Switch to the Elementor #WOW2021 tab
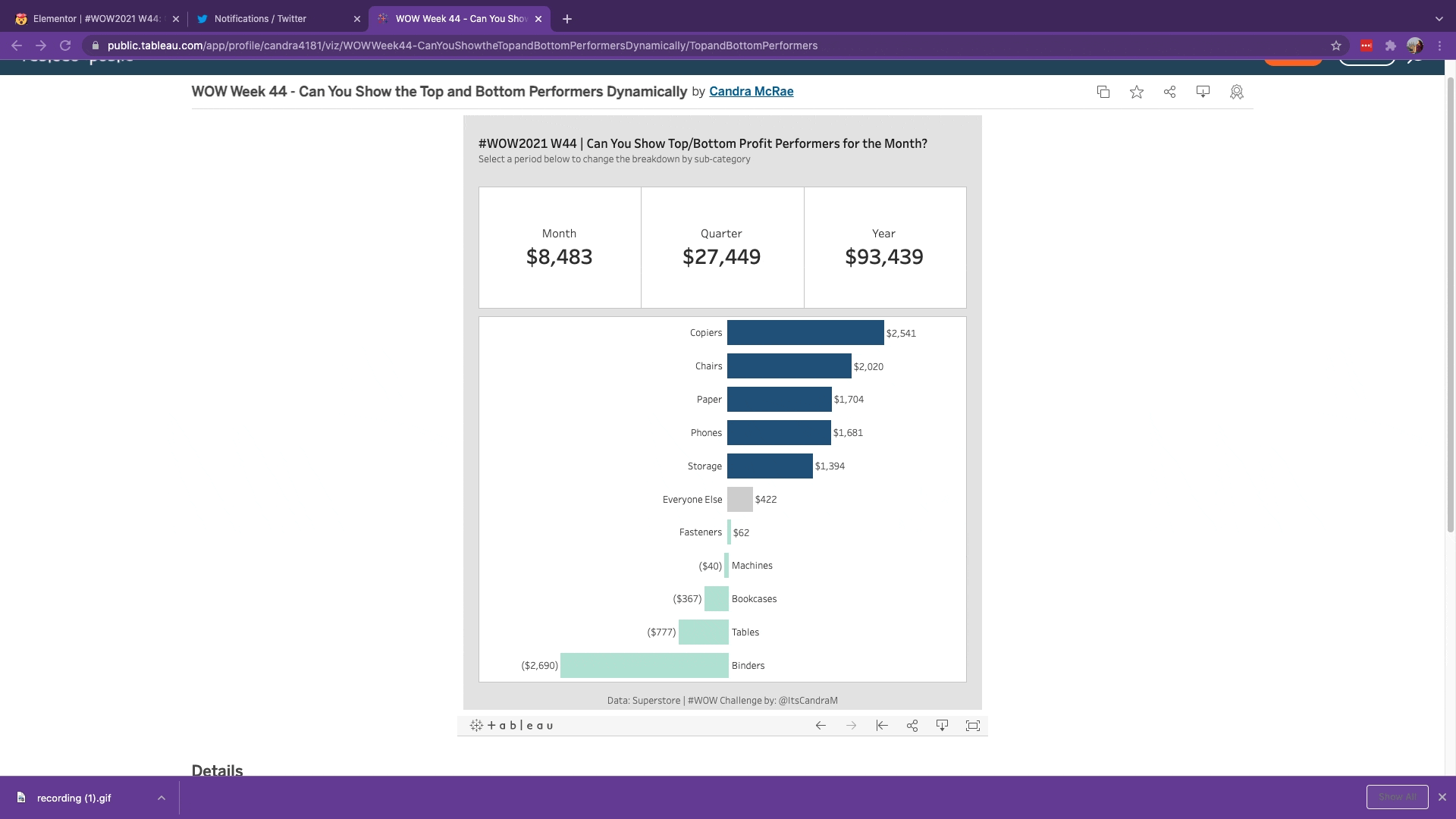Viewport: 1456px width, 819px height. 96,18
